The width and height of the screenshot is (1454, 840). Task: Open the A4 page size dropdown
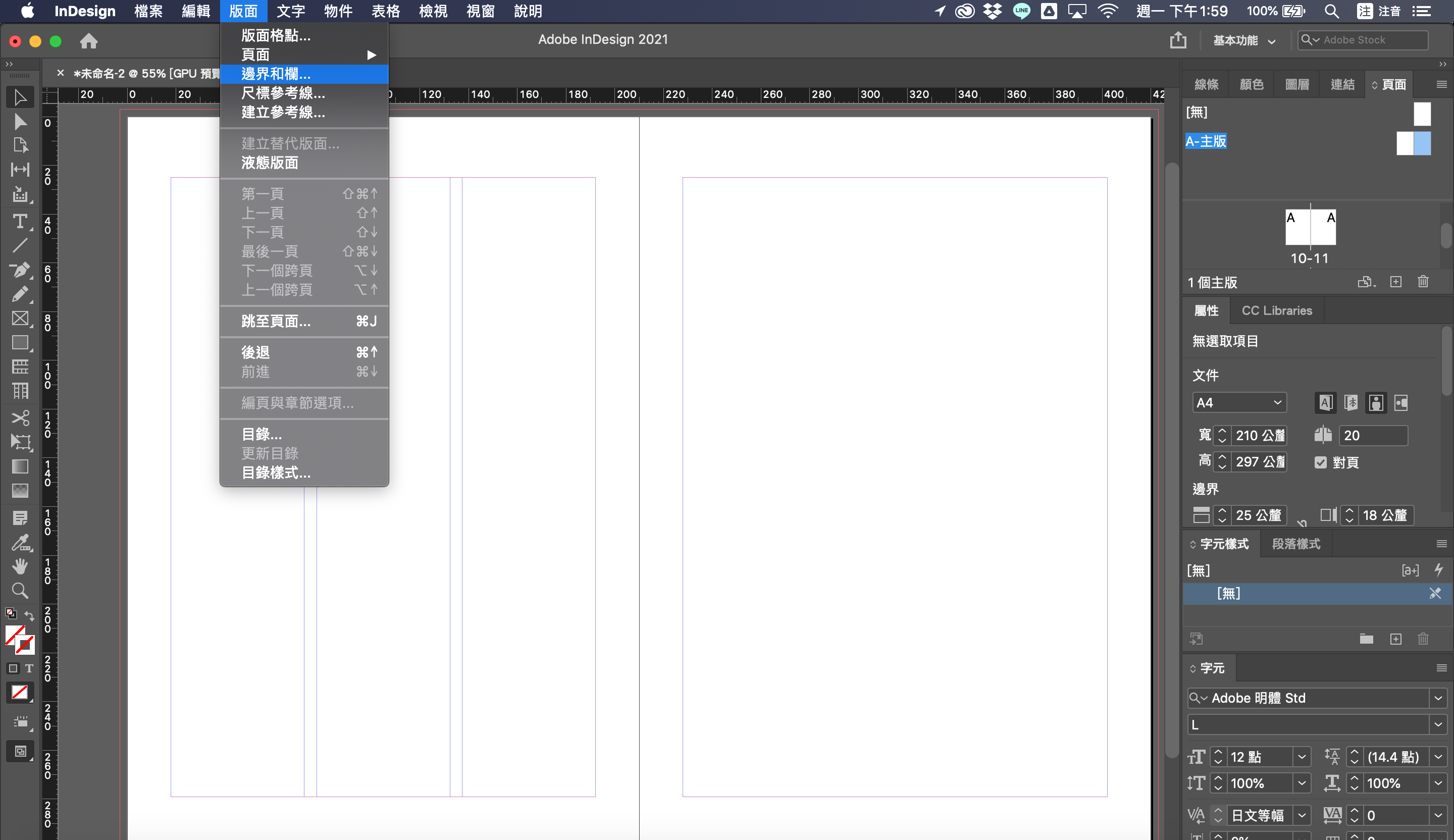click(1239, 402)
